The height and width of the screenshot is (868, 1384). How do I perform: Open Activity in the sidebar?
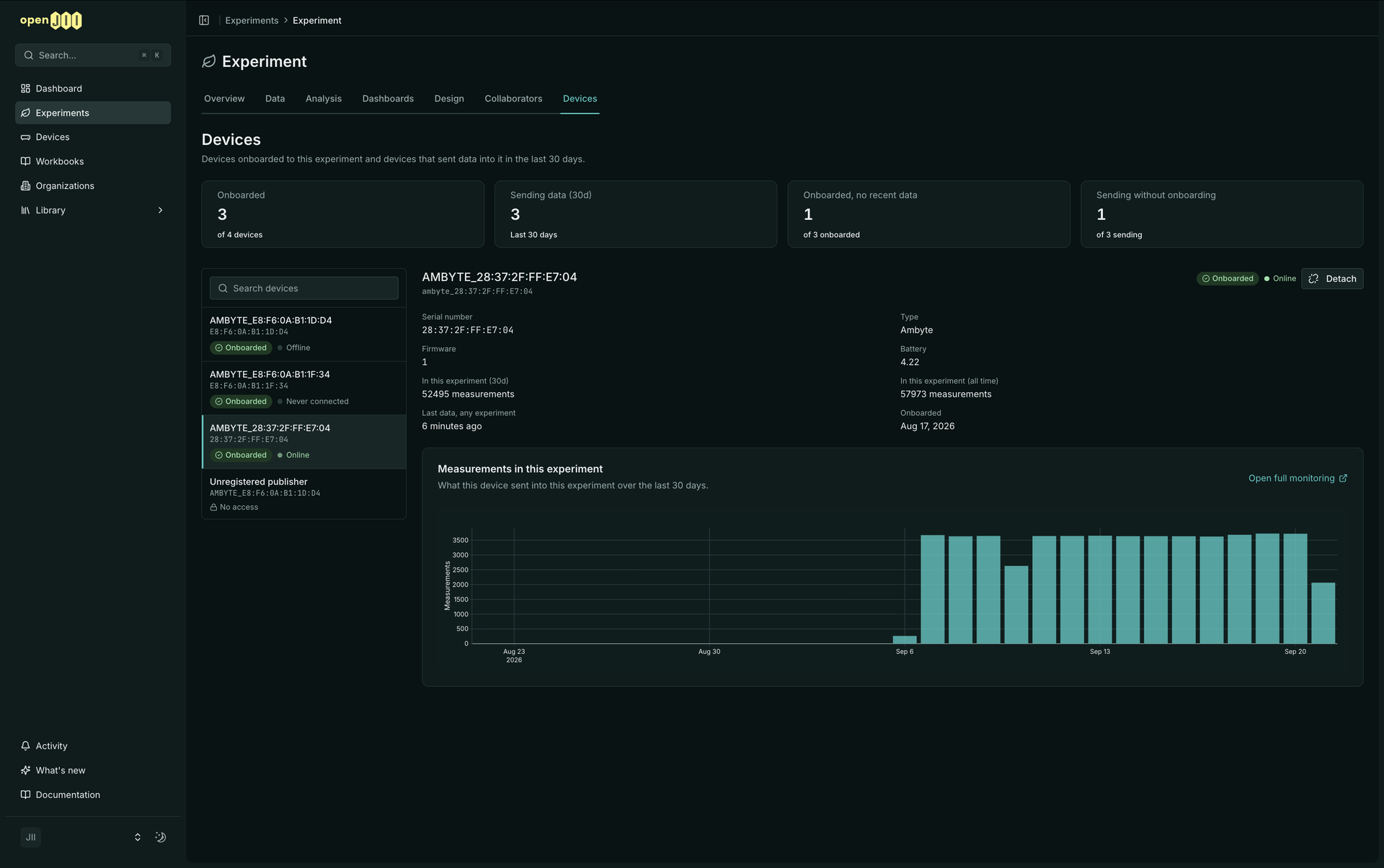click(x=93, y=746)
